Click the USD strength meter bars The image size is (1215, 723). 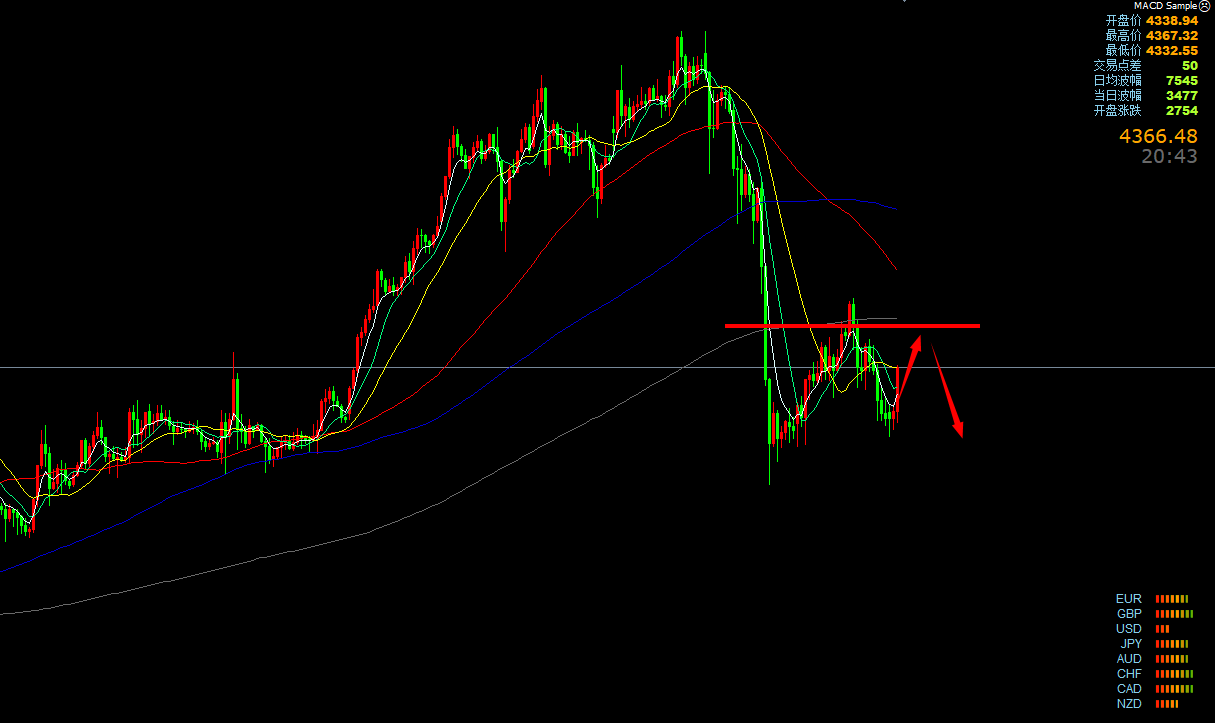(x=1162, y=629)
